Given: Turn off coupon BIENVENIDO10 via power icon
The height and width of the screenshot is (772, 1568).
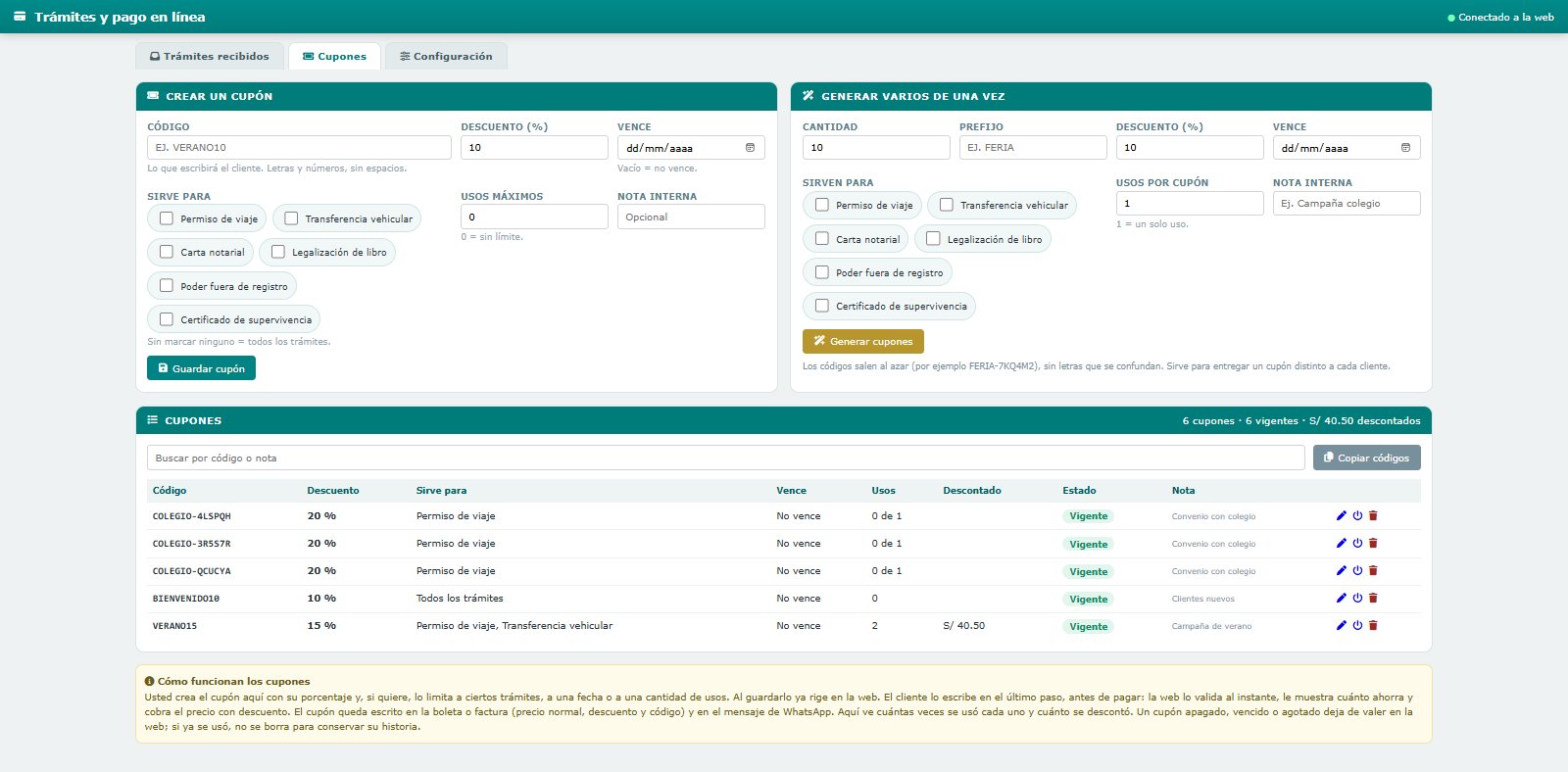Looking at the screenshot, I should 1357,598.
